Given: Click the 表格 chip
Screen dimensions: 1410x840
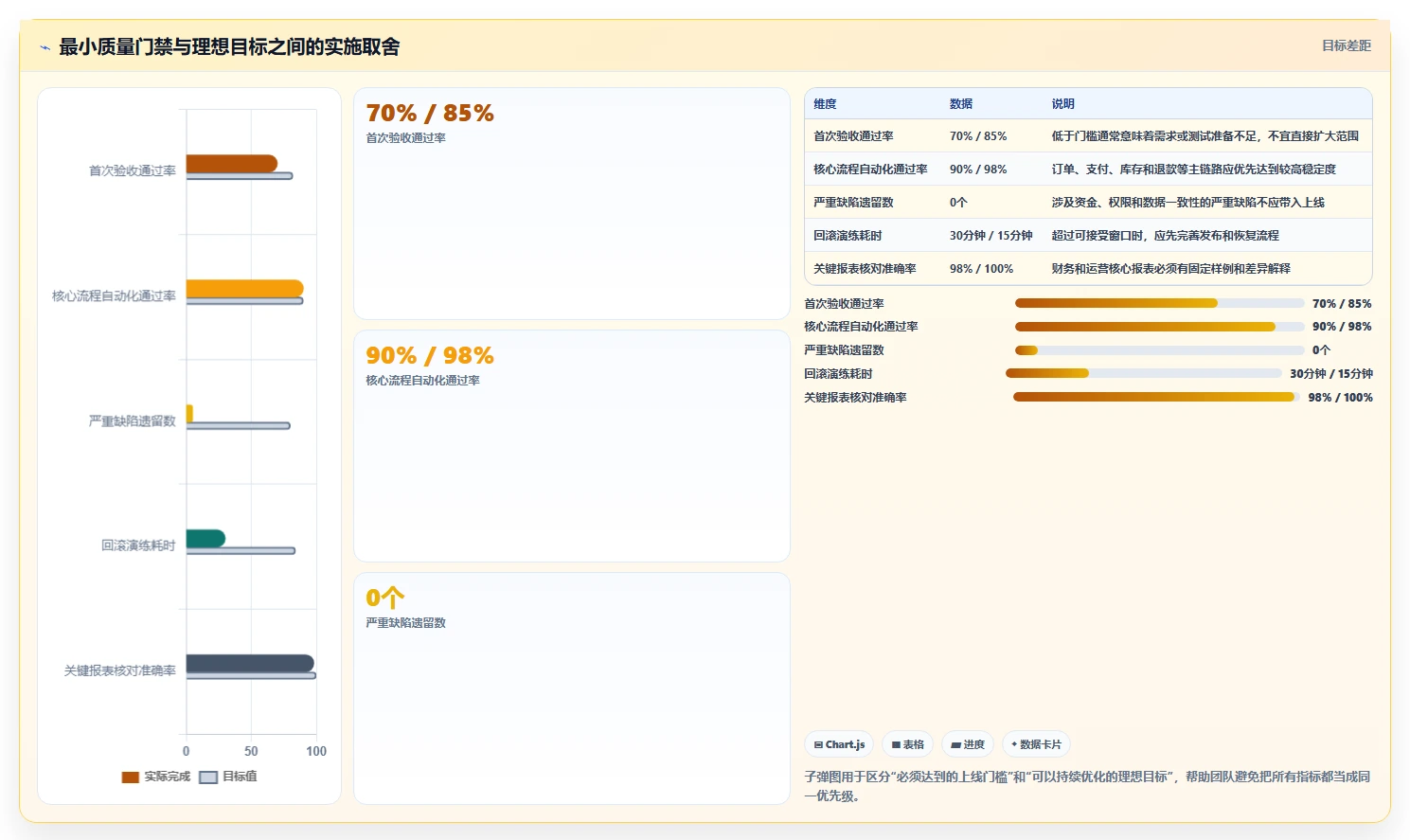Looking at the screenshot, I should coord(907,744).
